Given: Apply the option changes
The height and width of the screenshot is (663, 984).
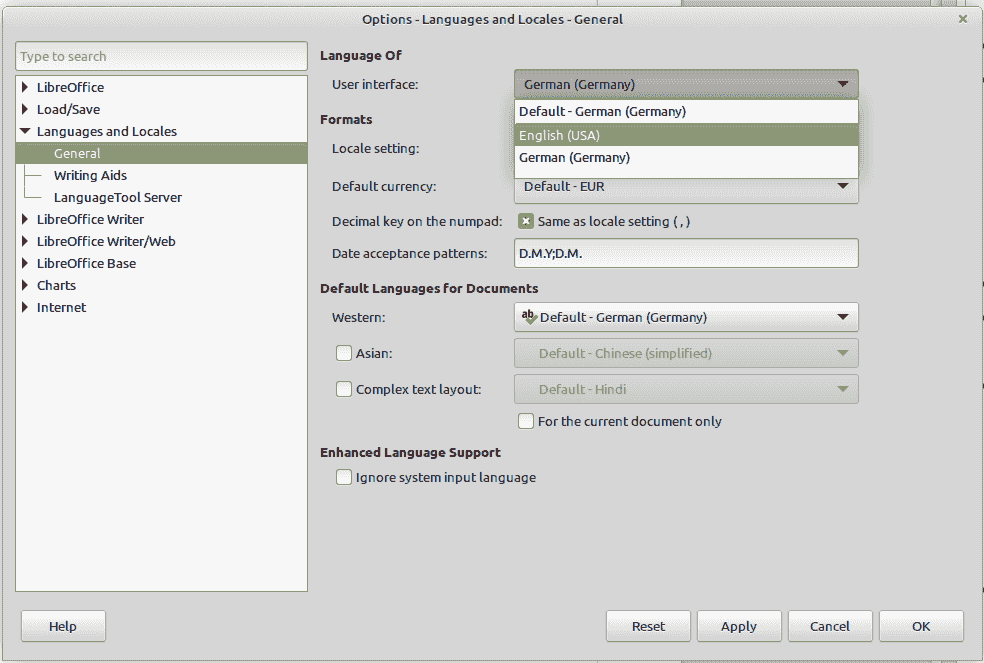Looking at the screenshot, I should [x=739, y=626].
